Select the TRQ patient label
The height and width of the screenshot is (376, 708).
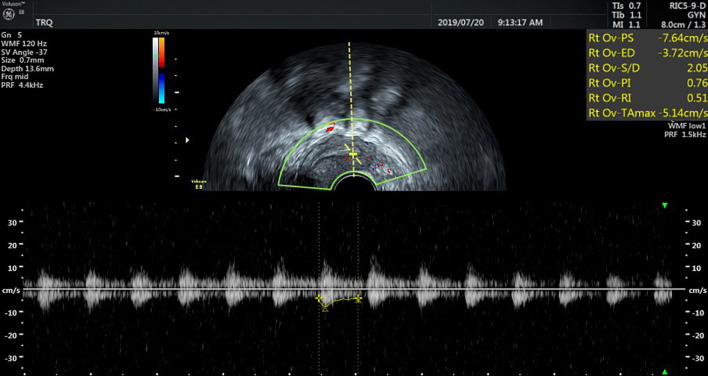click(x=44, y=23)
